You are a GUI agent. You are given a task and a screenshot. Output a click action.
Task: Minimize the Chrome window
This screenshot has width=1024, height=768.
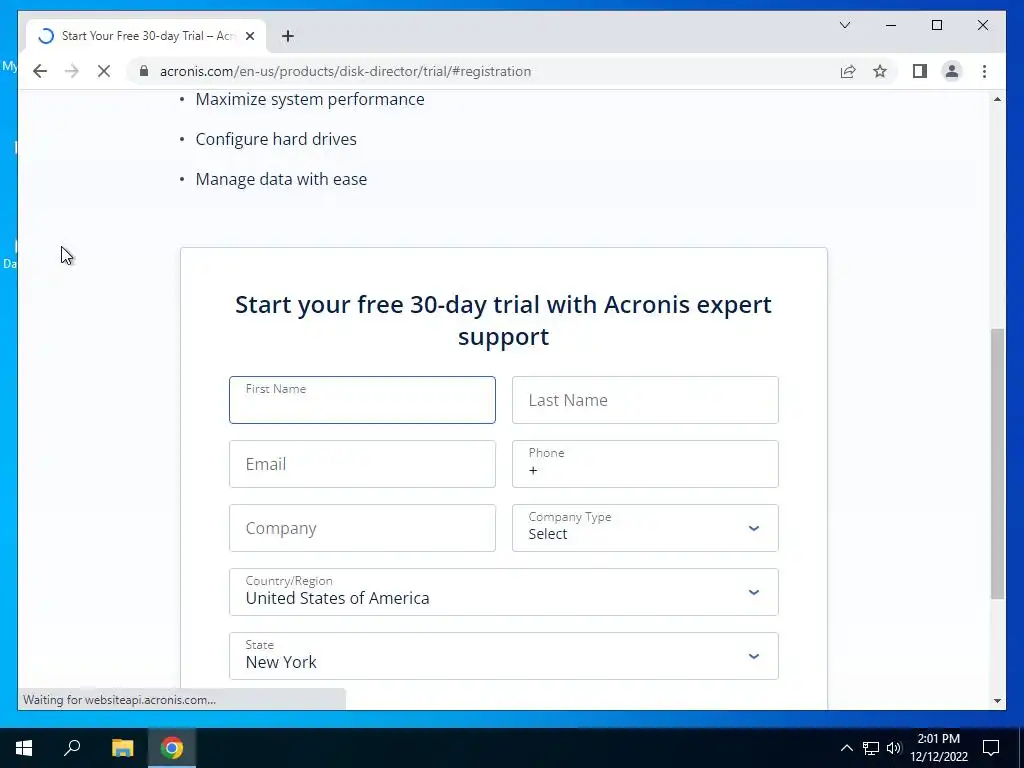point(891,25)
